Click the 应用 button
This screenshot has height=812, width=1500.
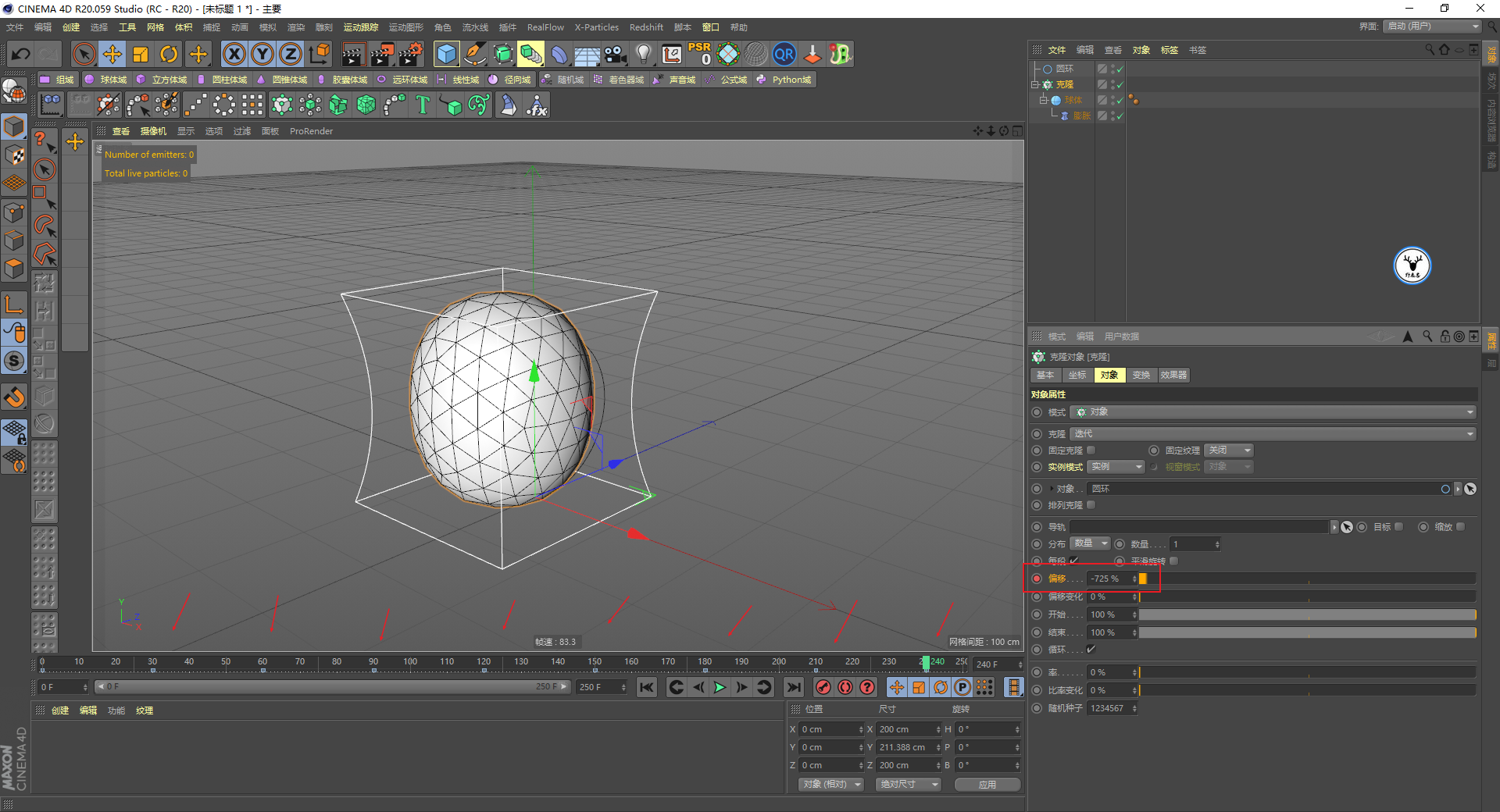(987, 784)
